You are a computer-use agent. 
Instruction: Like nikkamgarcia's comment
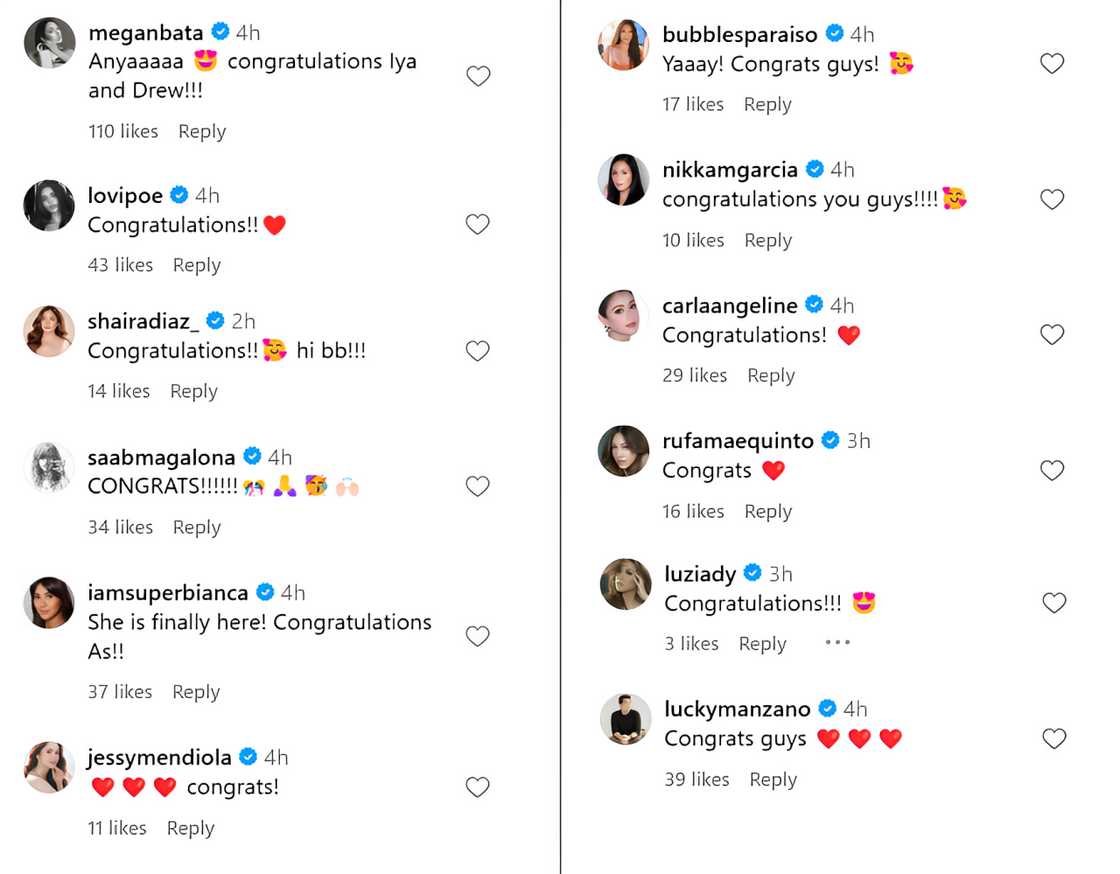click(x=1052, y=199)
